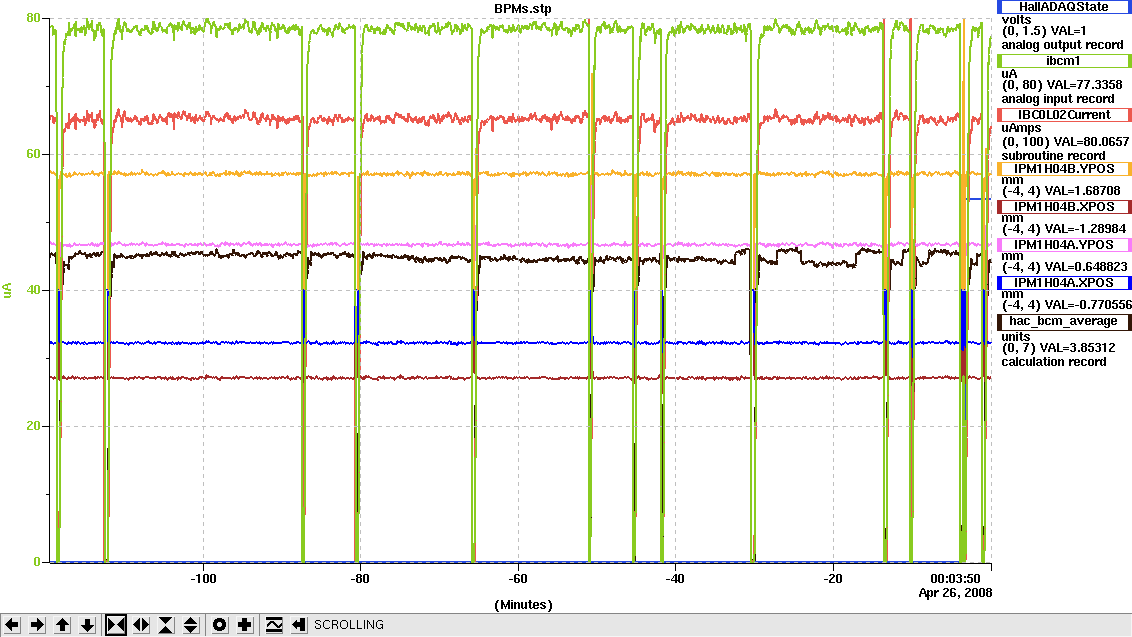Image resolution: width=1132 pixels, height=637 pixels.
Task: Click the vertical zoom-in hourglass icon
Action: pos(166,625)
